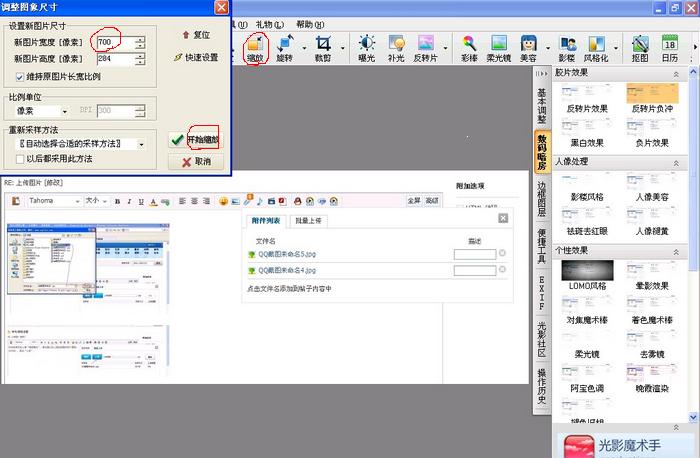Click the 抠图 cutout tool icon
The height and width of the screenshot is (458, 700).
pyautogui.click(x=640, y=47)
